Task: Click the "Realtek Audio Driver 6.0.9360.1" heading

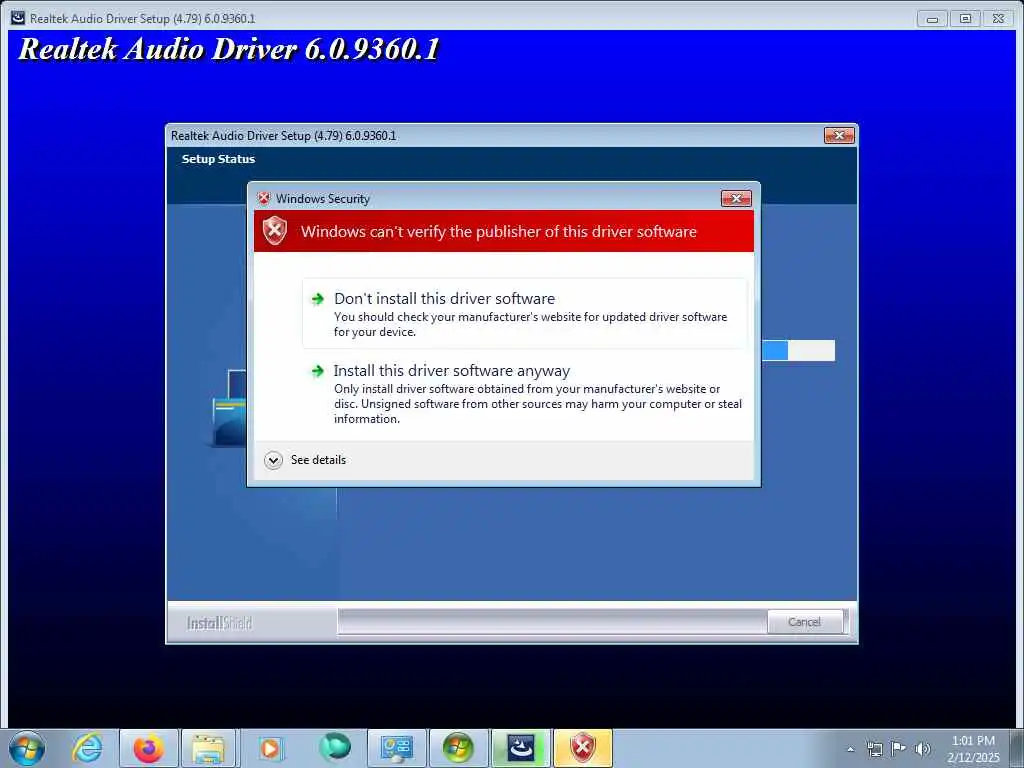Action: click(x=229, y=49)
